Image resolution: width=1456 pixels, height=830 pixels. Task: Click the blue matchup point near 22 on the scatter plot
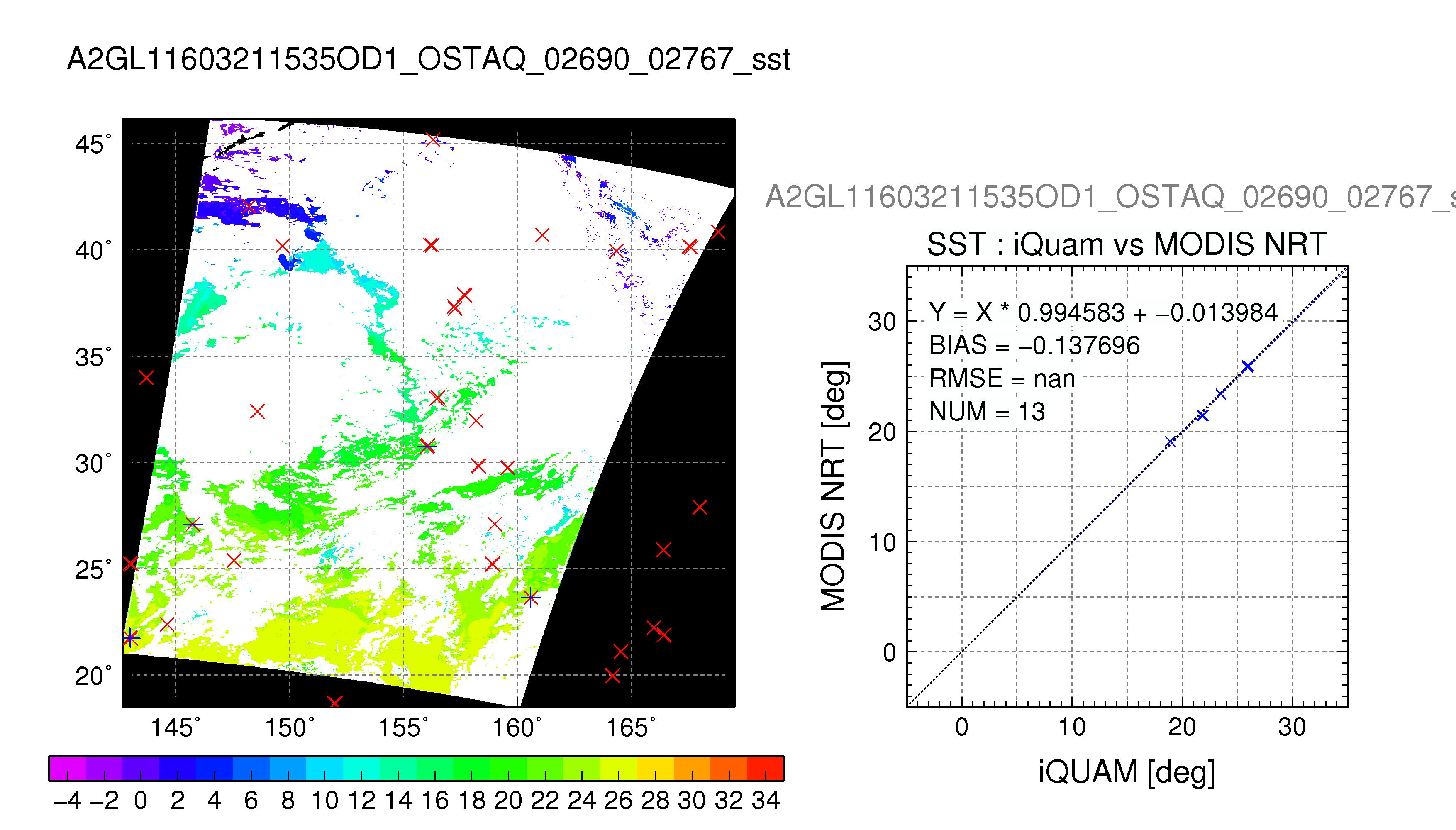(1202, 415)
